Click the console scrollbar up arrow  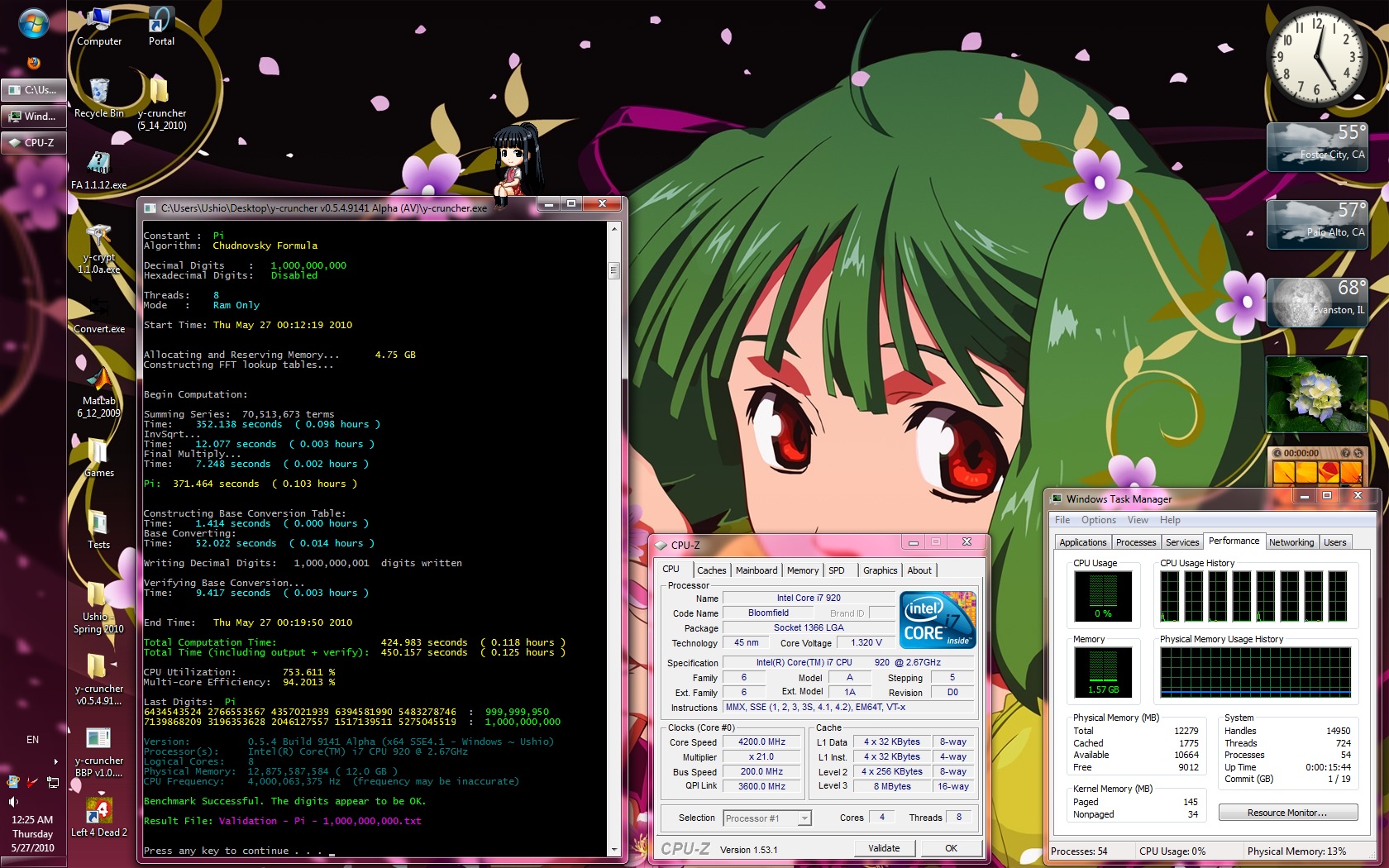click(613, 228)
